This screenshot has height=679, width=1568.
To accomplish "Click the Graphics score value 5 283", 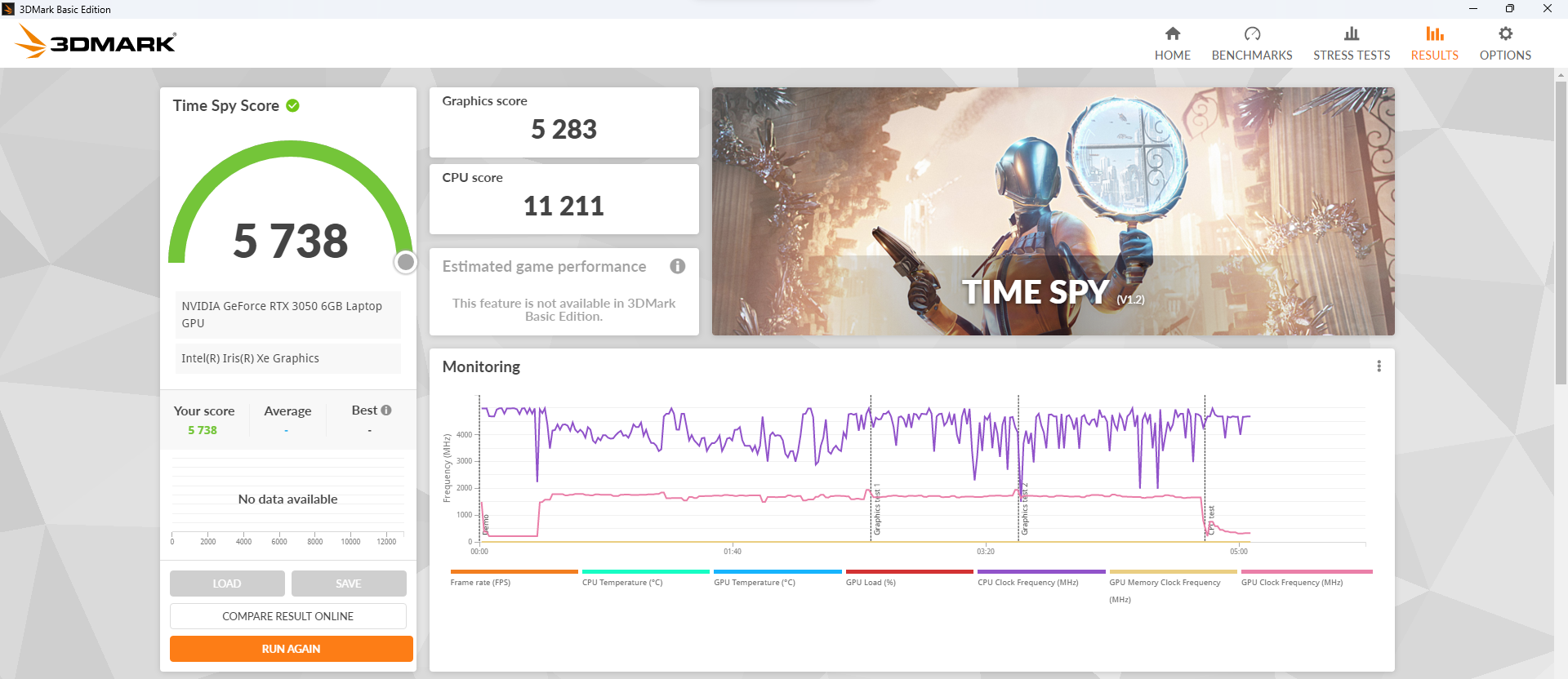I will [x=564, y=129].
